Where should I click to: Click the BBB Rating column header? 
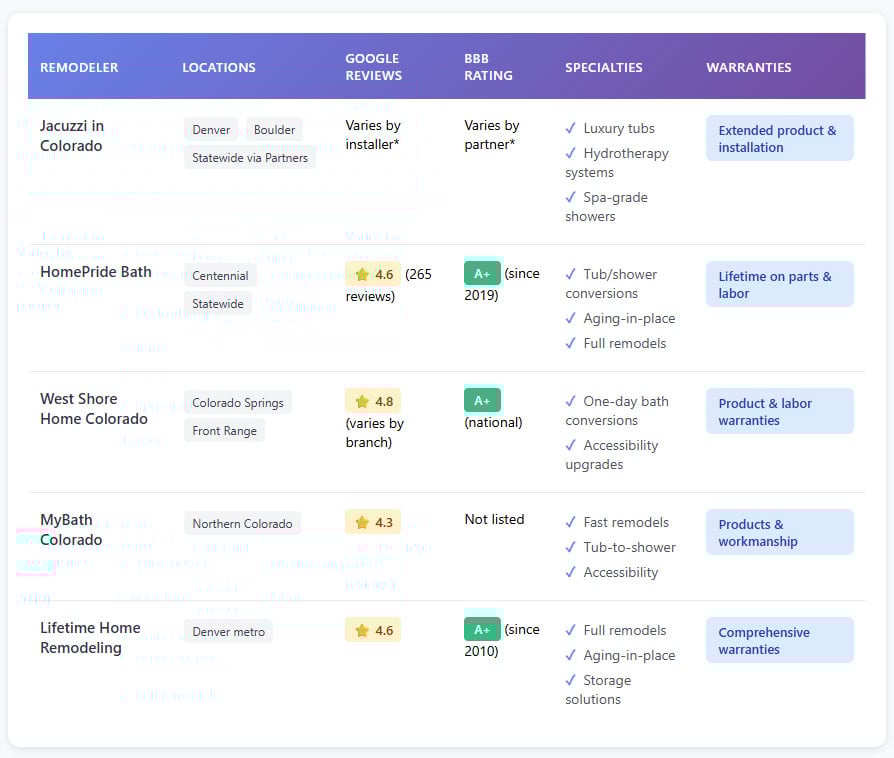tap(488, 67)
